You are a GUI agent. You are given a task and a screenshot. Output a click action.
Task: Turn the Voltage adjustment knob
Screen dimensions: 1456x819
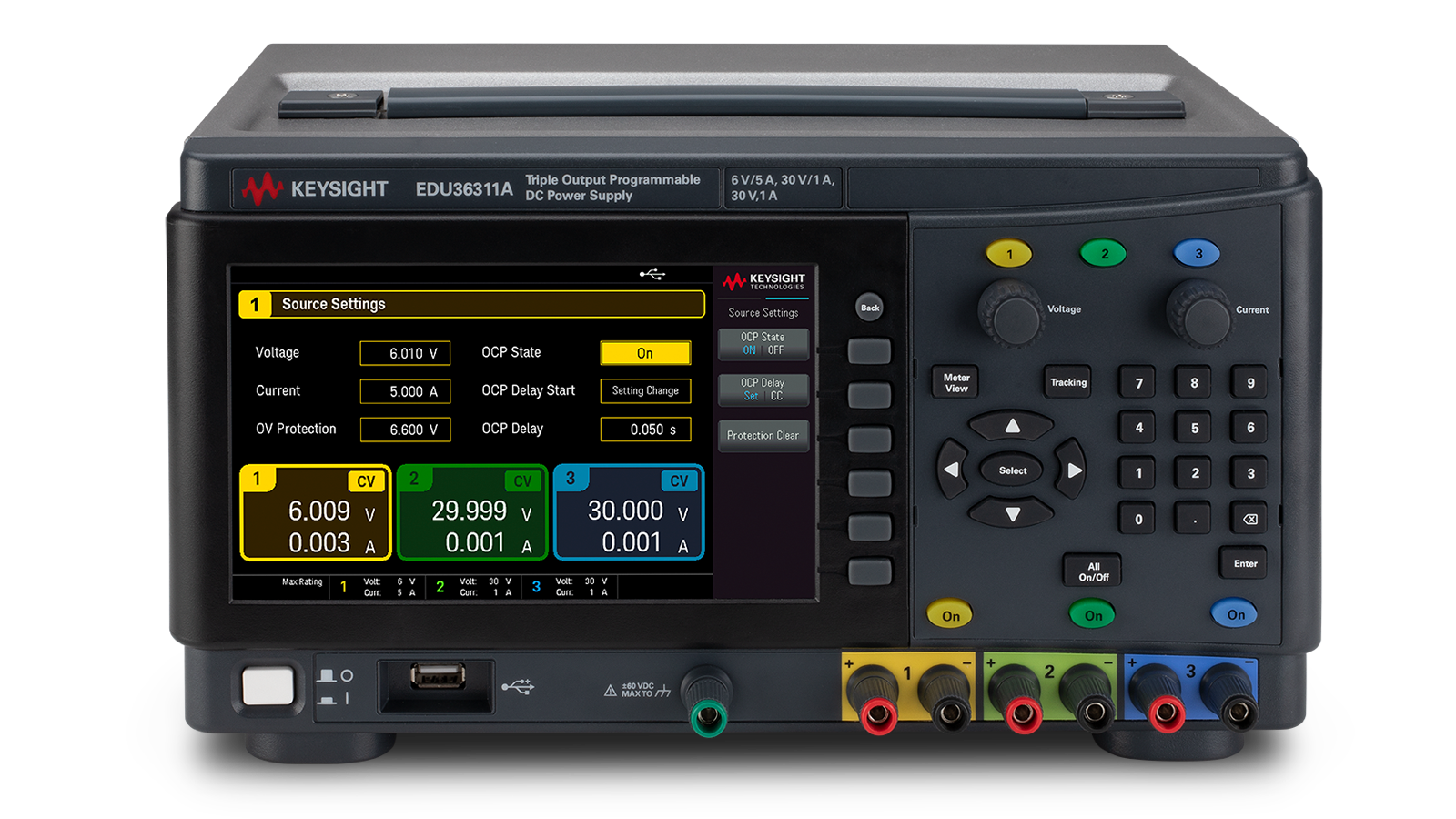point(1014,315)
